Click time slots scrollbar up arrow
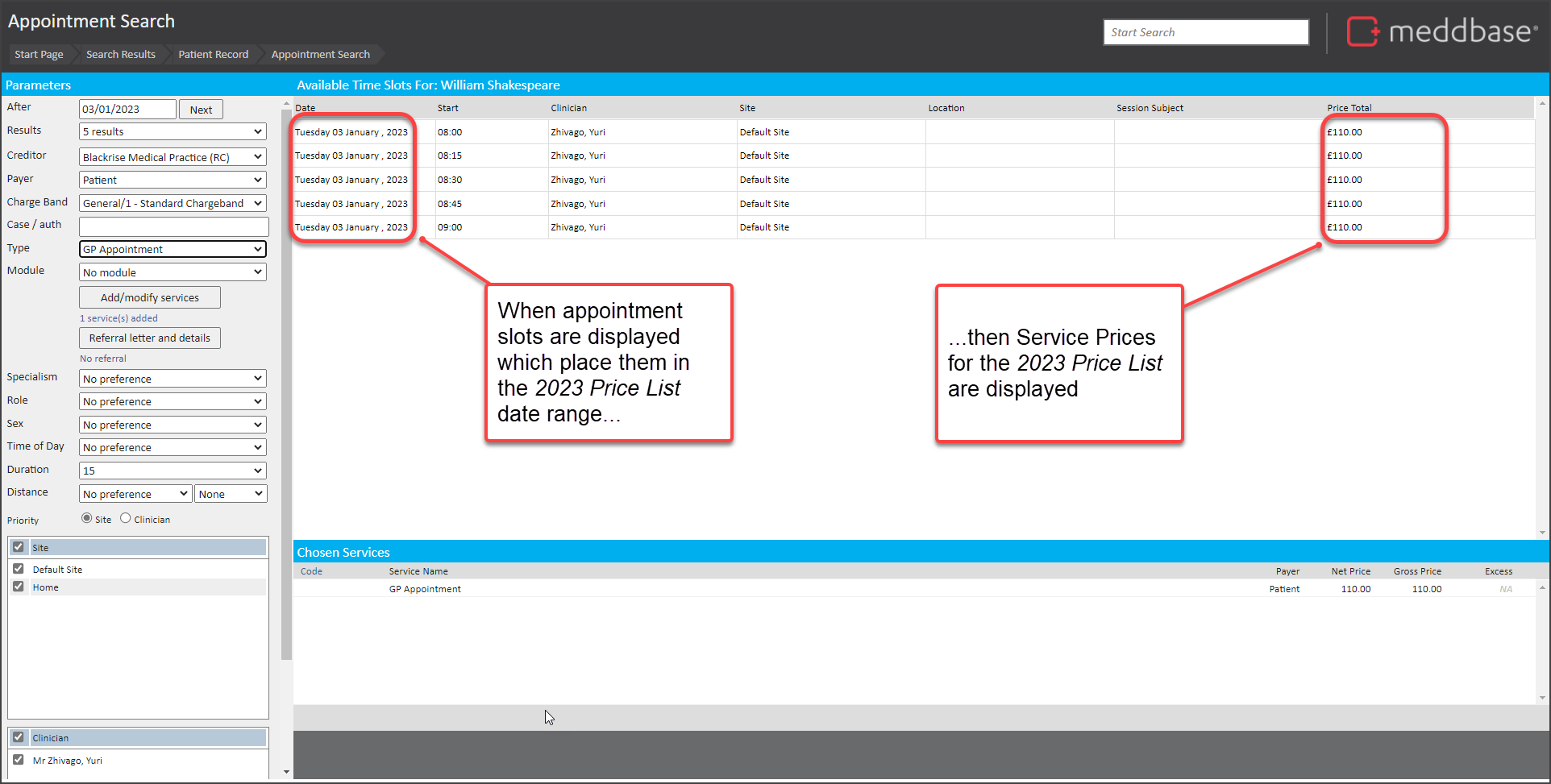1551x784 pixels. tap(1542, 104)
